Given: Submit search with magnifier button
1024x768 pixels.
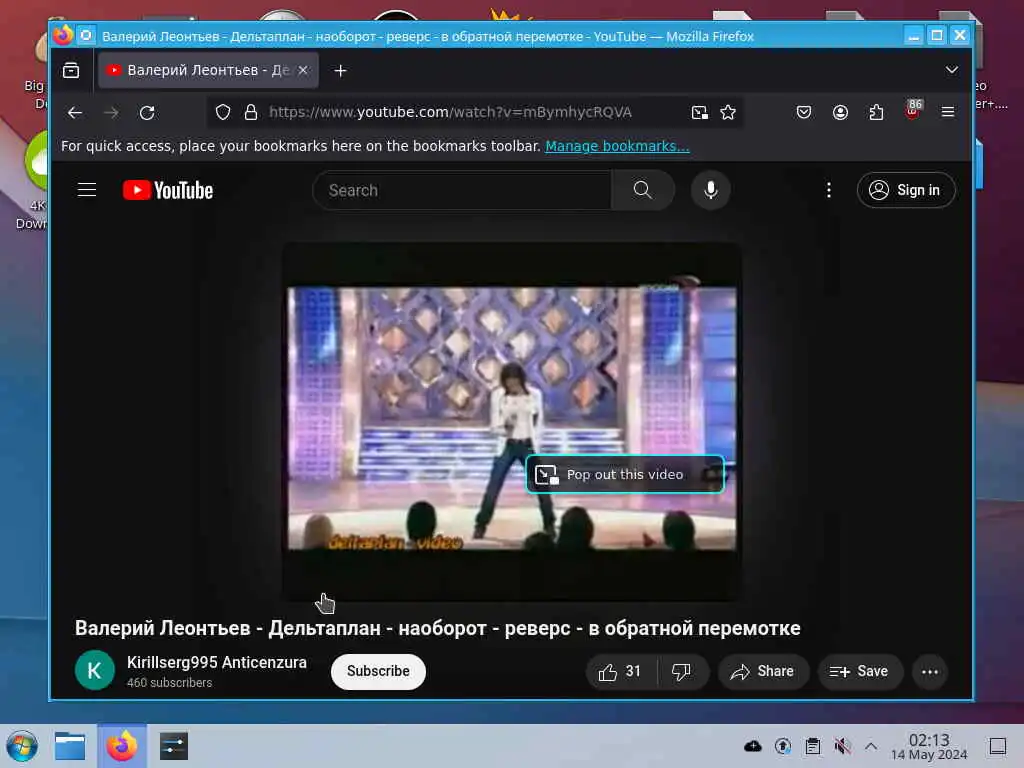Looking at the screenshot, I should click(x=643, y=190).
